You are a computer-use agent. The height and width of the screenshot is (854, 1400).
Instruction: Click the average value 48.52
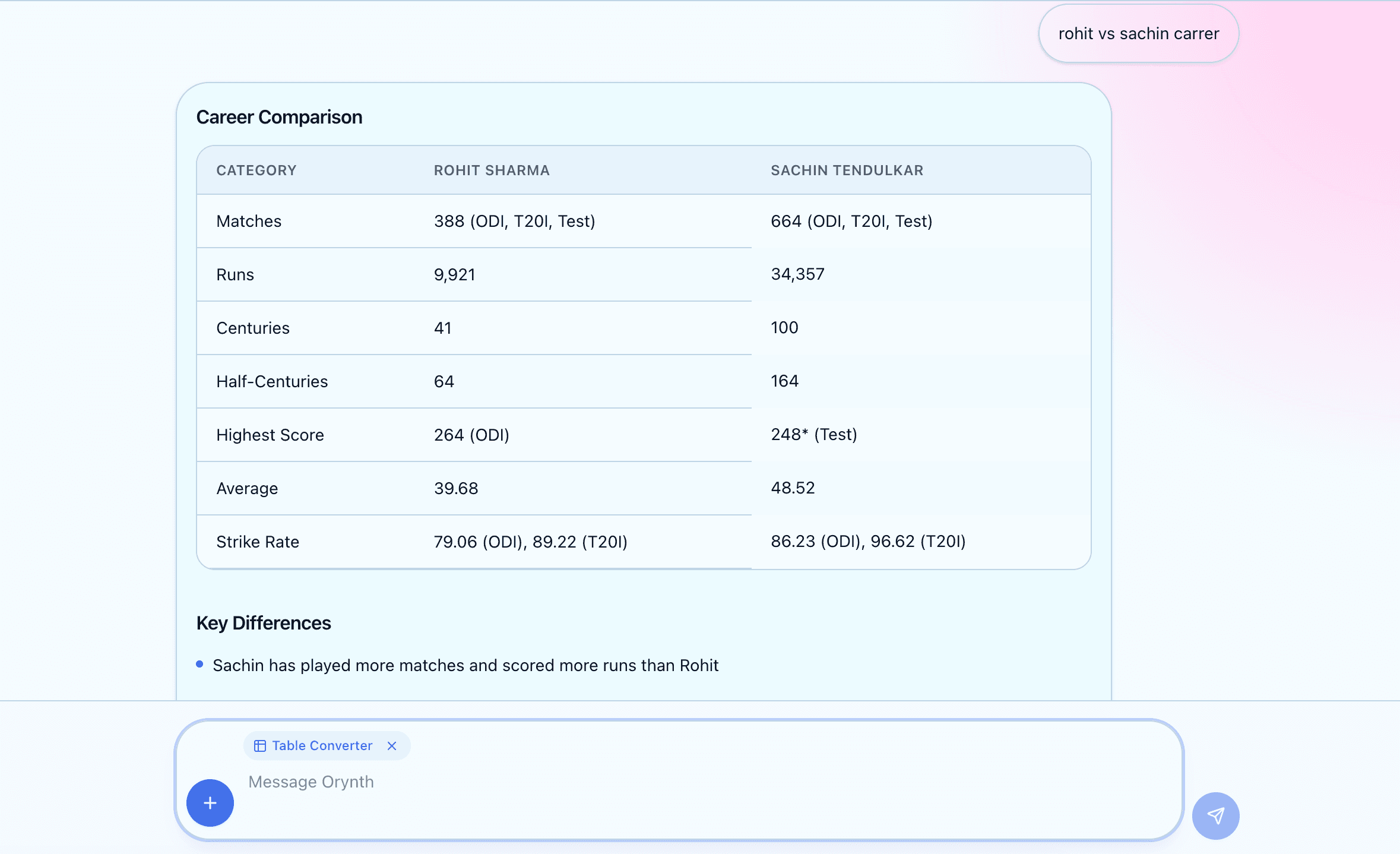click(x=793, y=488)
